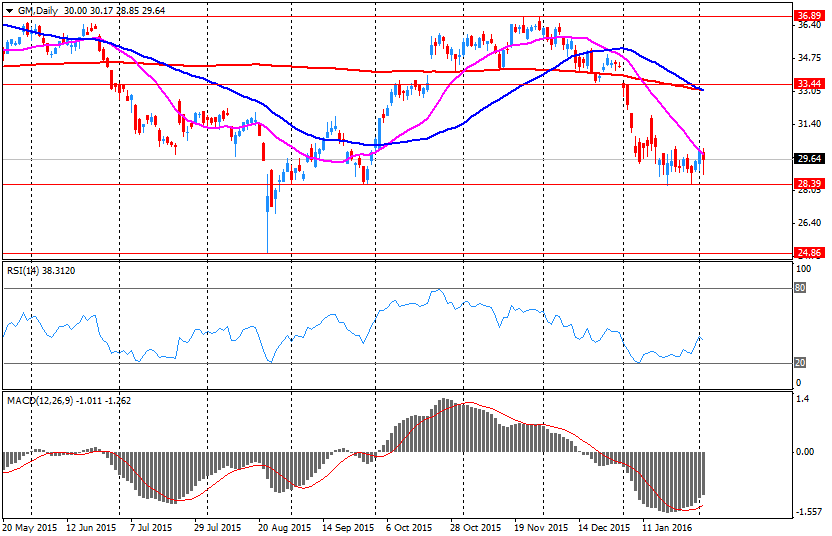Image resolution: width=832 pixels, height=536 pixels.
Task: Click the 31.40 price scale value
Action: (x=810, y=124)
